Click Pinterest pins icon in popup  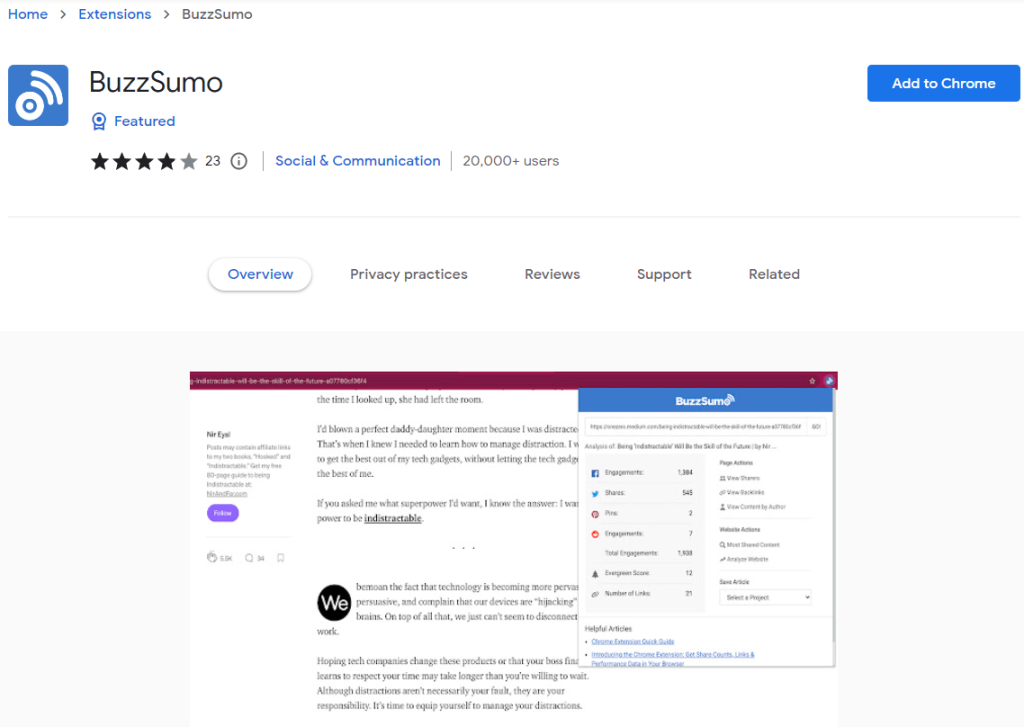[x=595, y=514]
